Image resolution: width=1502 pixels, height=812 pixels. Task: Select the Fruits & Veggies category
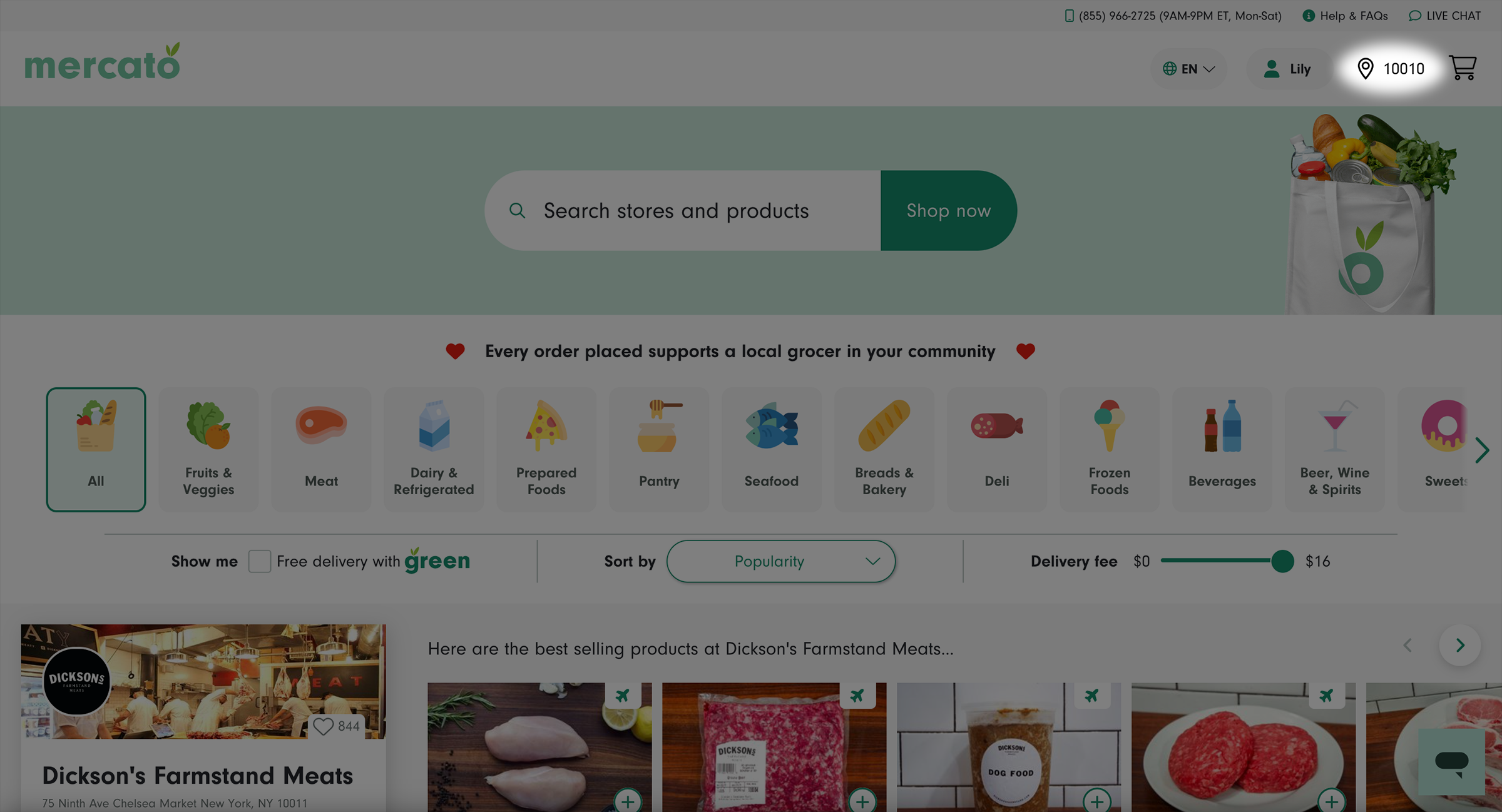tap(208, 449)
